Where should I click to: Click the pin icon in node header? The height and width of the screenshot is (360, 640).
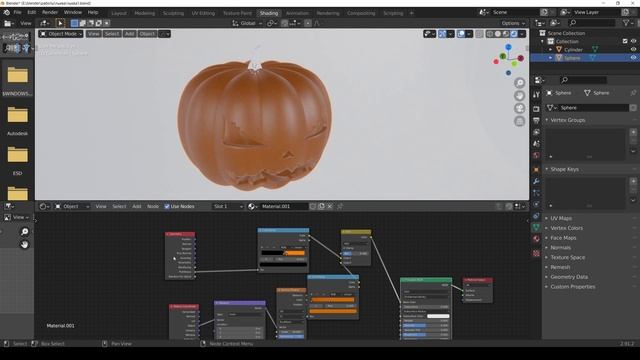pyautogui.click(x=340, y=206)
